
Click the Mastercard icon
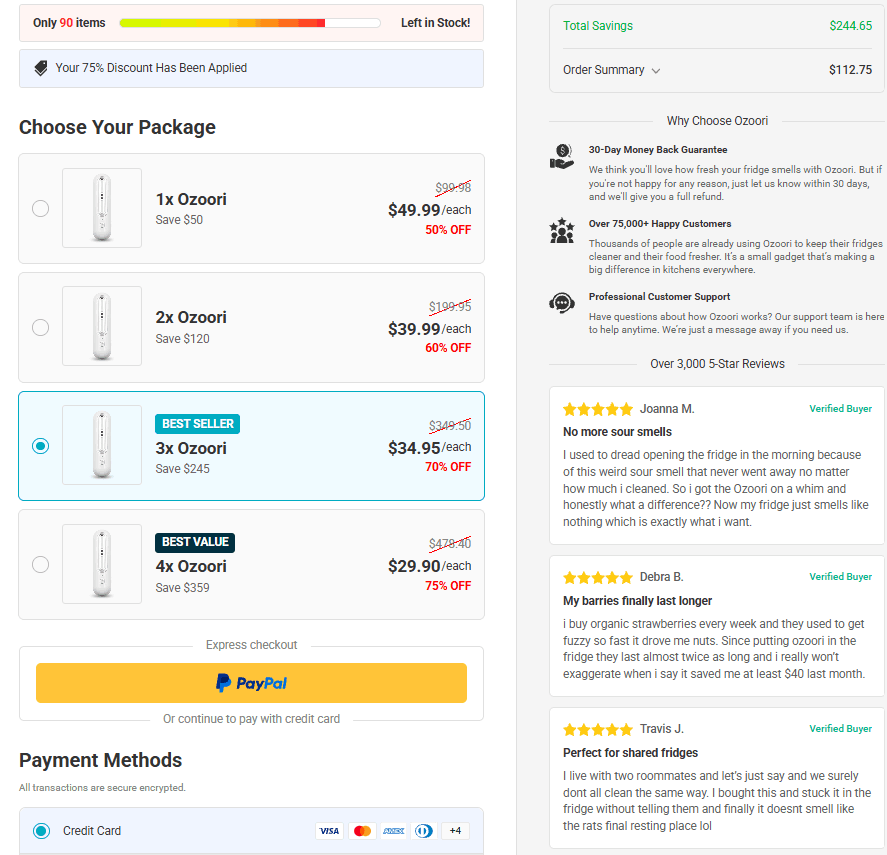tap(362, 831)
